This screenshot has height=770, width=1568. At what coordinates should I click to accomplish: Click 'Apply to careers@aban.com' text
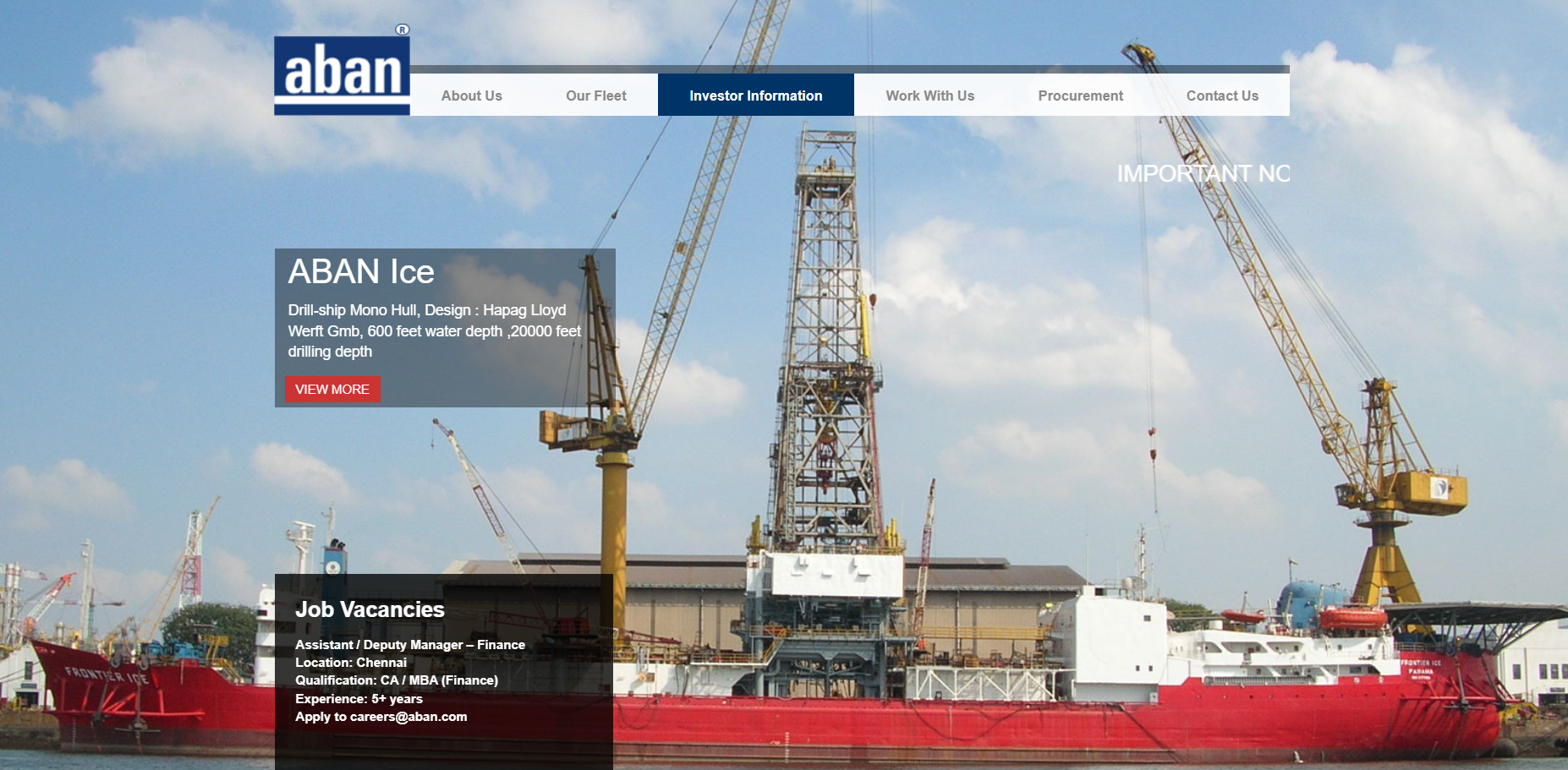tap(381, 717)
